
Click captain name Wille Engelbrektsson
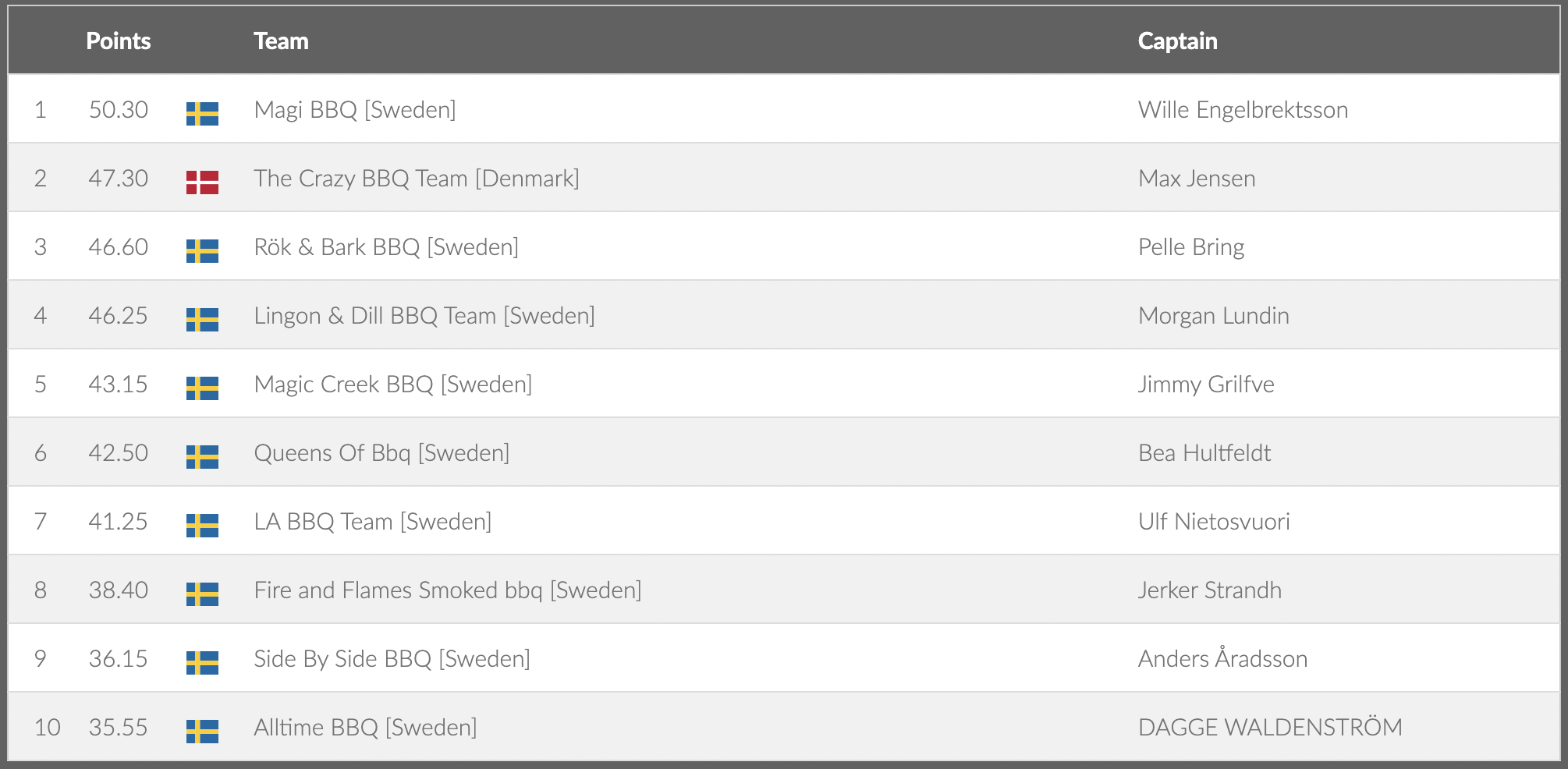[1243, 110]
